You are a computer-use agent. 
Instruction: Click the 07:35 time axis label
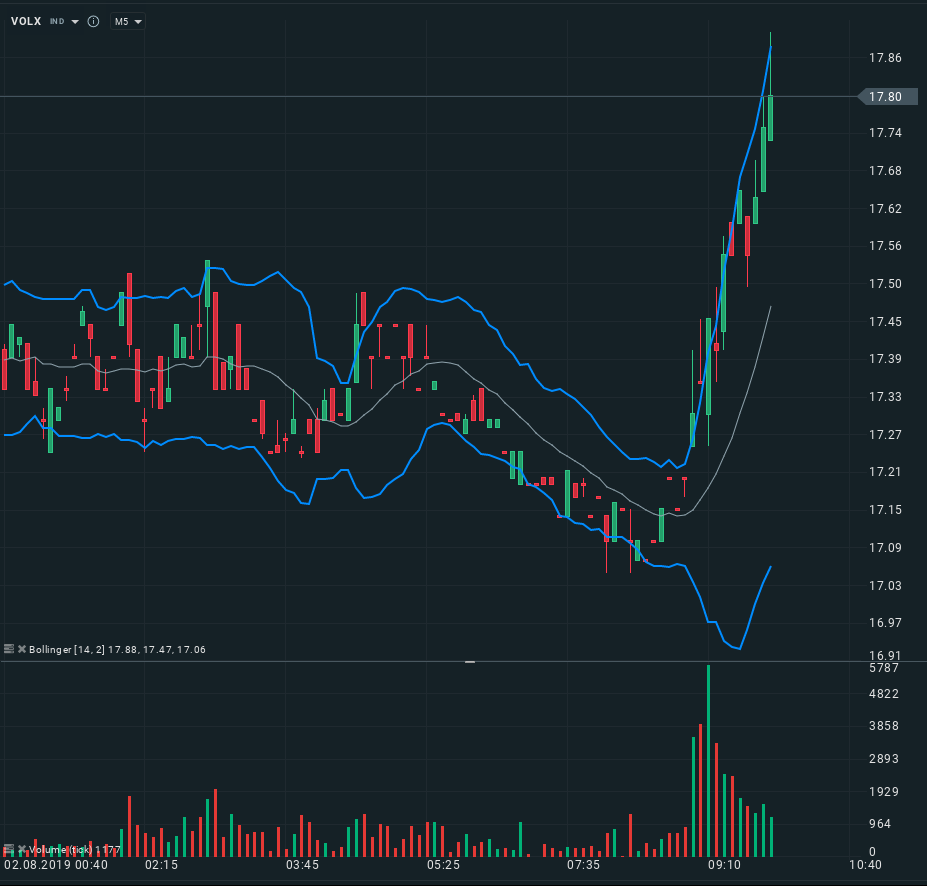(x=584, y=865)
